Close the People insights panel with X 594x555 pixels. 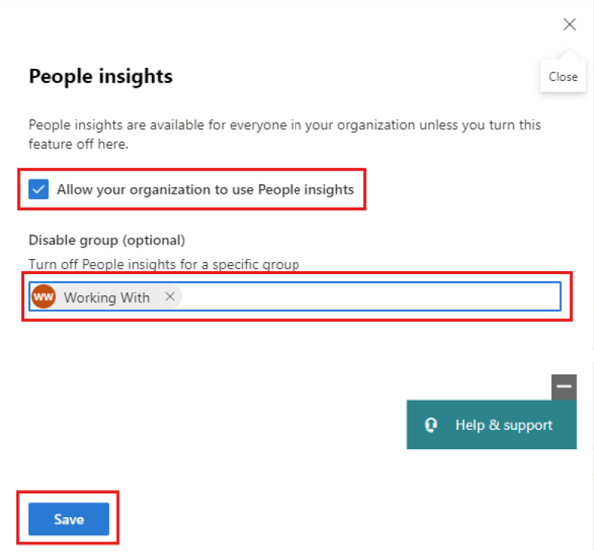point(569,25)
